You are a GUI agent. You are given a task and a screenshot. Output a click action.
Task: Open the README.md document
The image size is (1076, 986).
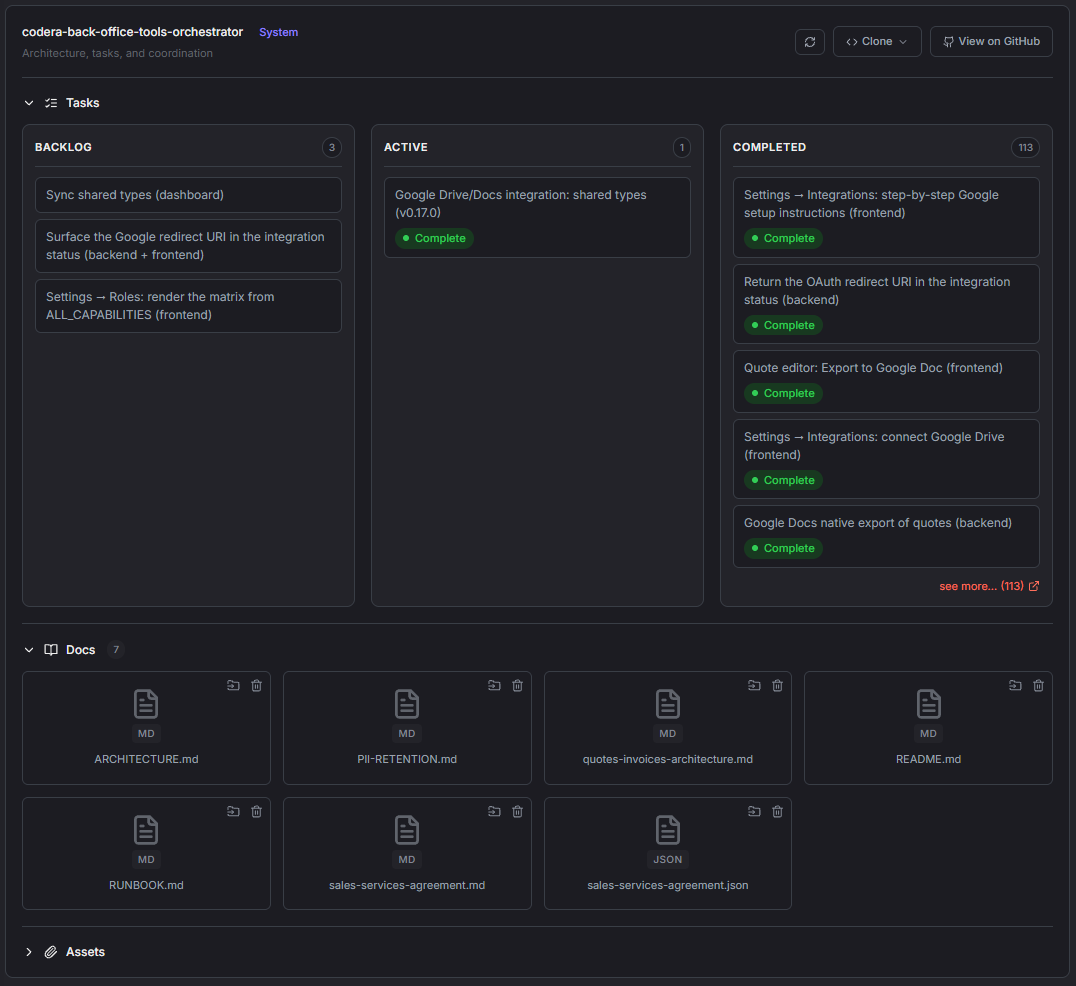[928, 728]
